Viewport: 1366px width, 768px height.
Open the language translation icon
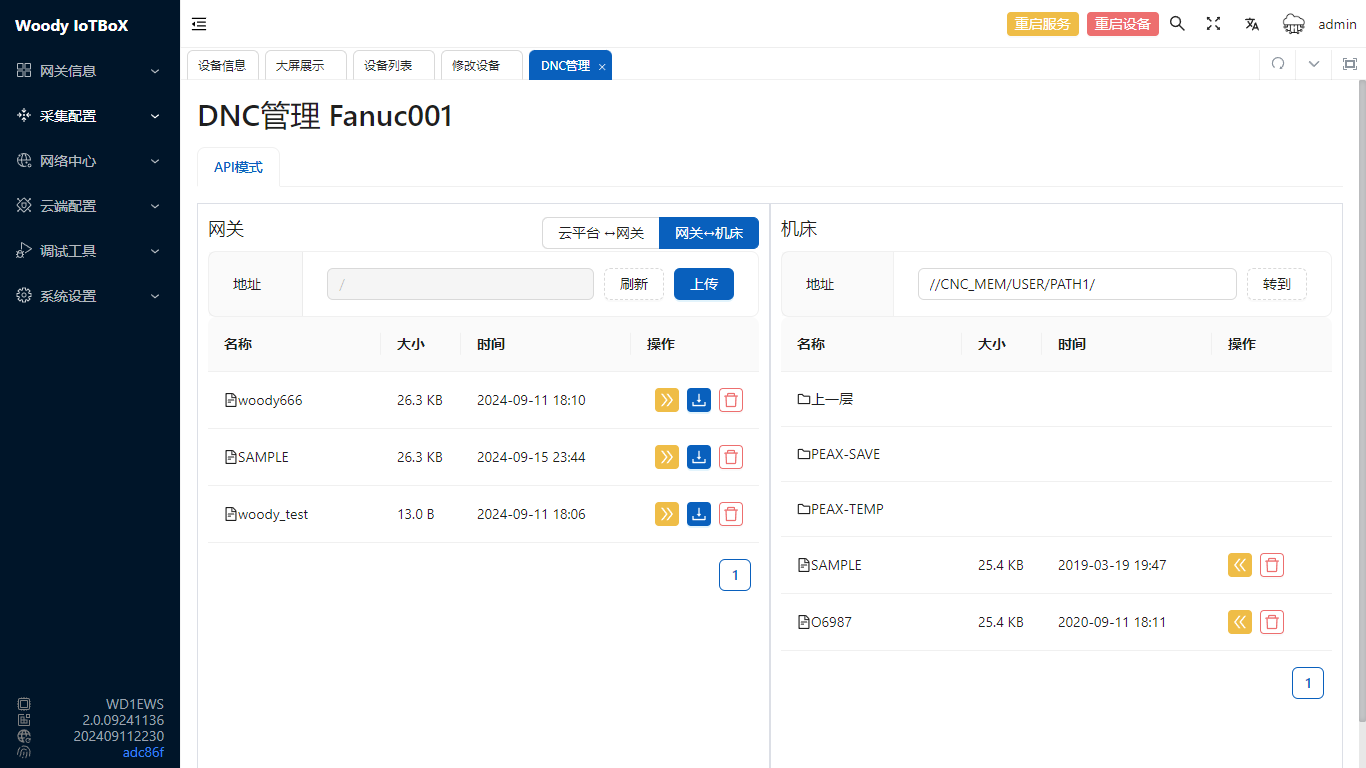1251,24
